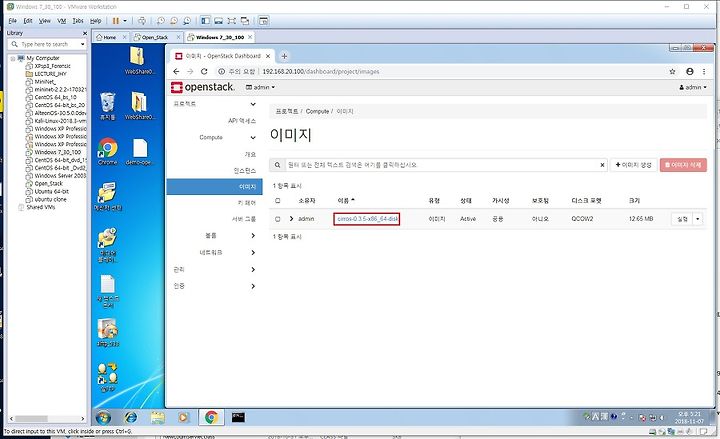The height and width of the screenshot is (439, 720).
Task: Click the Chrome back button
Action: [176, 72]
